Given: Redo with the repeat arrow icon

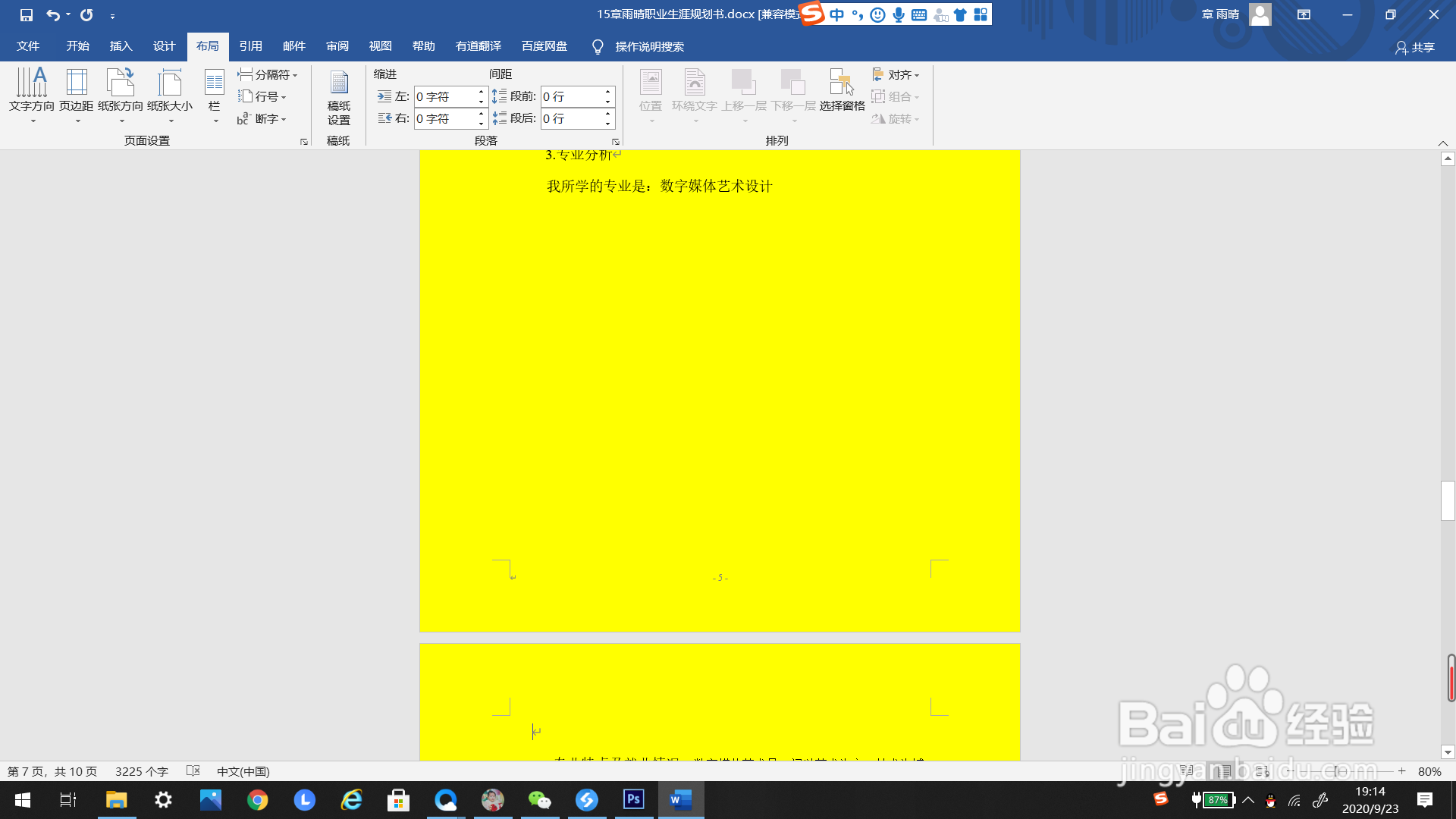Looking at the screenshot, I should [86, 15].
